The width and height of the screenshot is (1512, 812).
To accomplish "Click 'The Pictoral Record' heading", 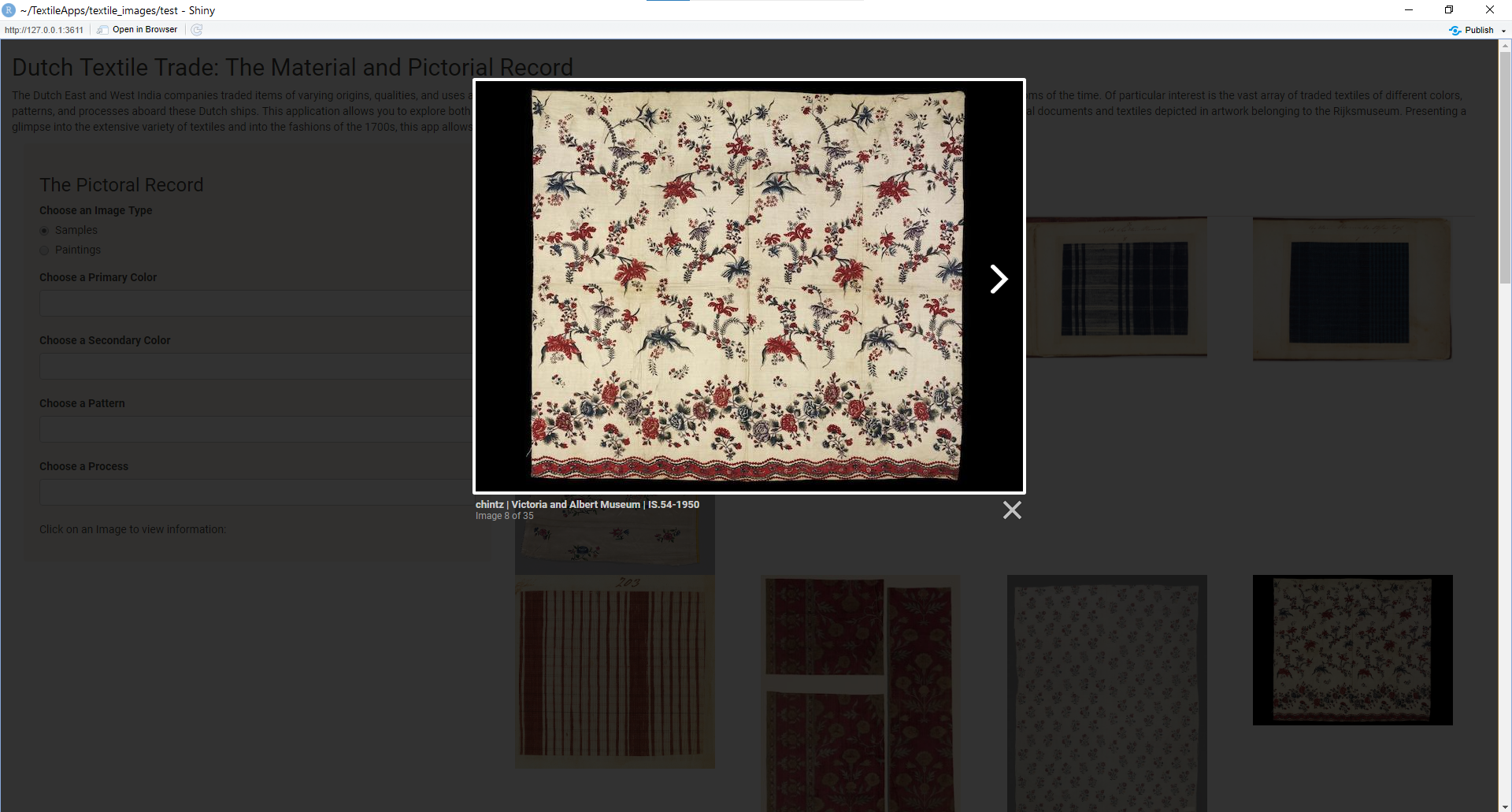I will [x=121, y=185].
